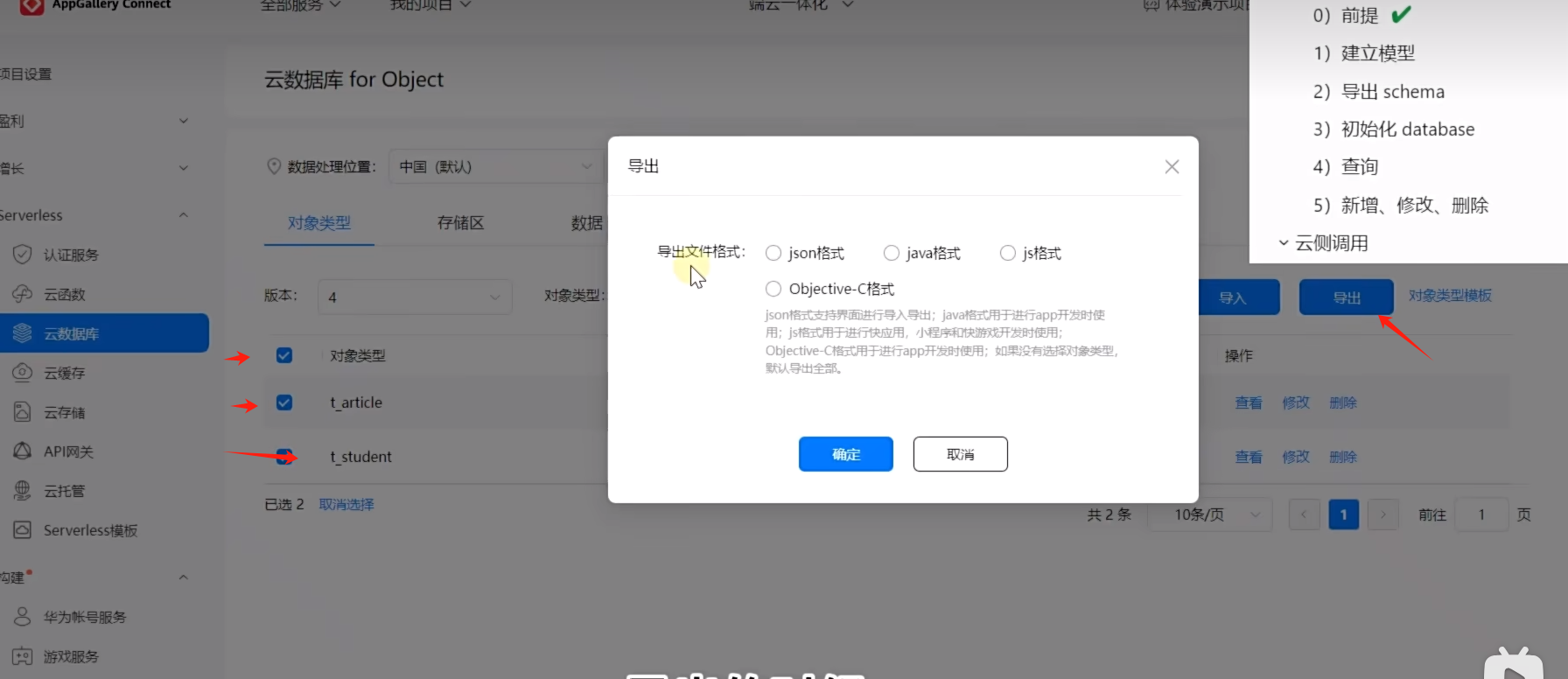The width and height of the screenshot is (1568, 679).
Task: Switch to the 数据 tab
Action: pos(587,223)
